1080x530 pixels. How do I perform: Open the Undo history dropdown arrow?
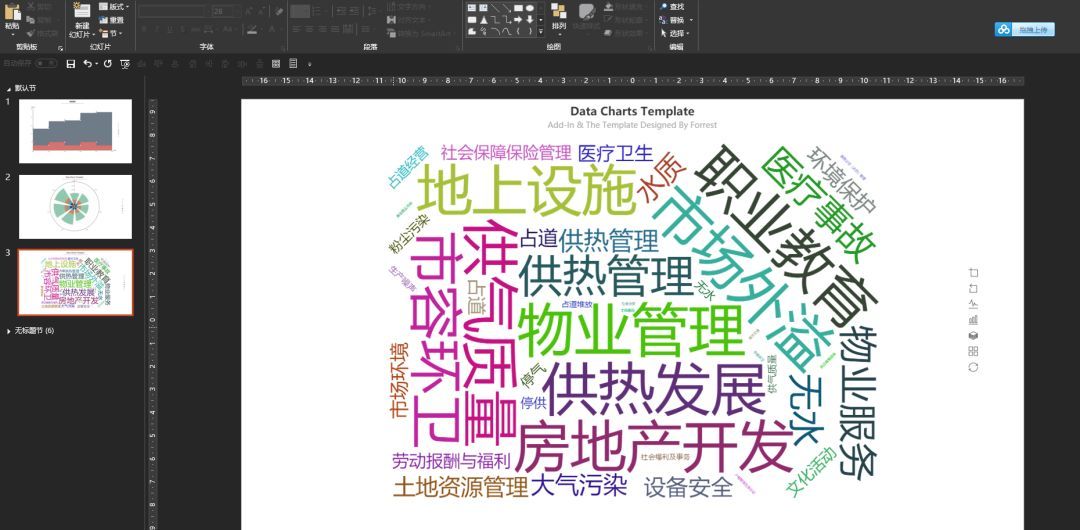tap(96, 63)
